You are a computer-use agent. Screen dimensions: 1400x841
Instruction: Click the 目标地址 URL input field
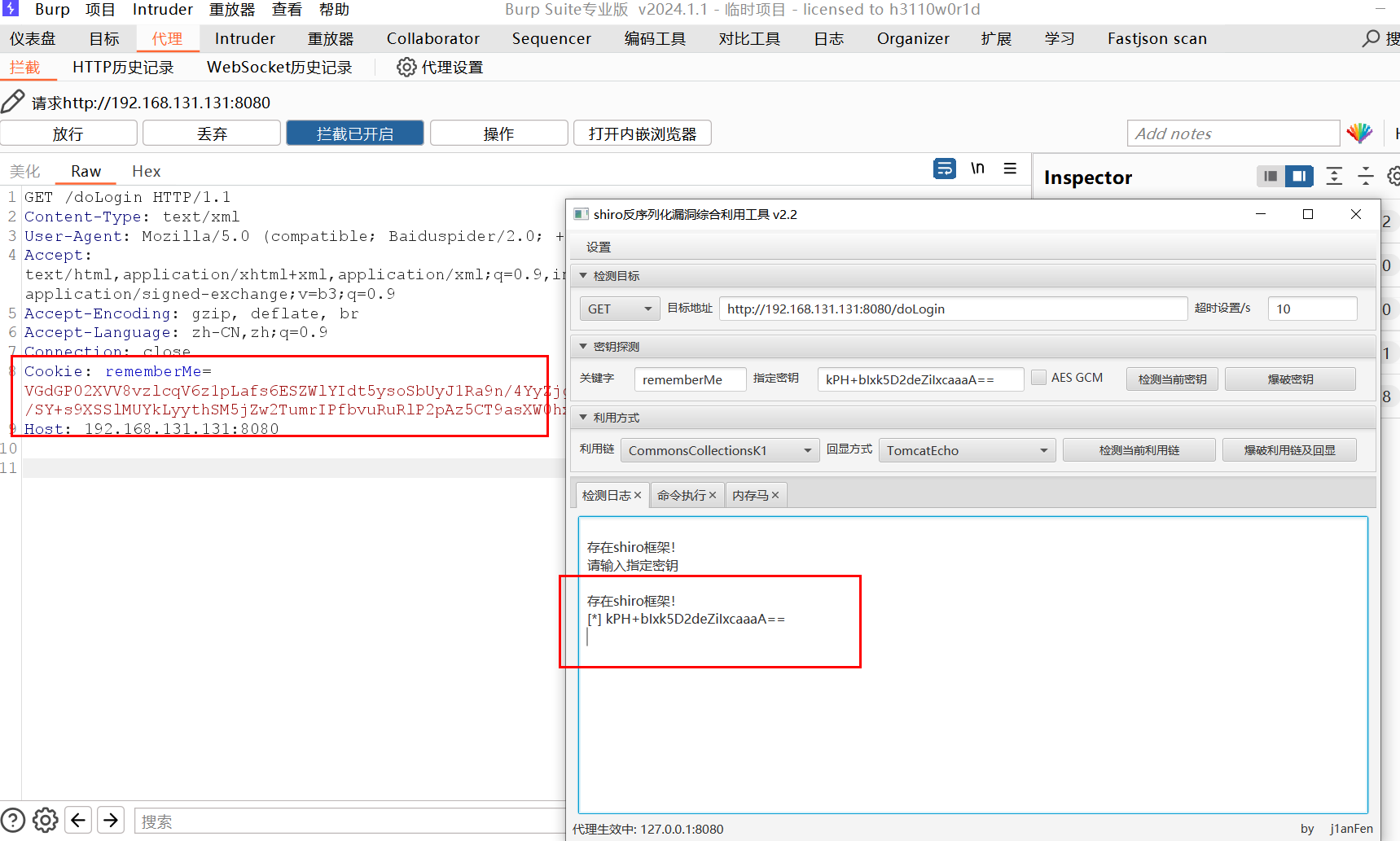pos(953,309)
